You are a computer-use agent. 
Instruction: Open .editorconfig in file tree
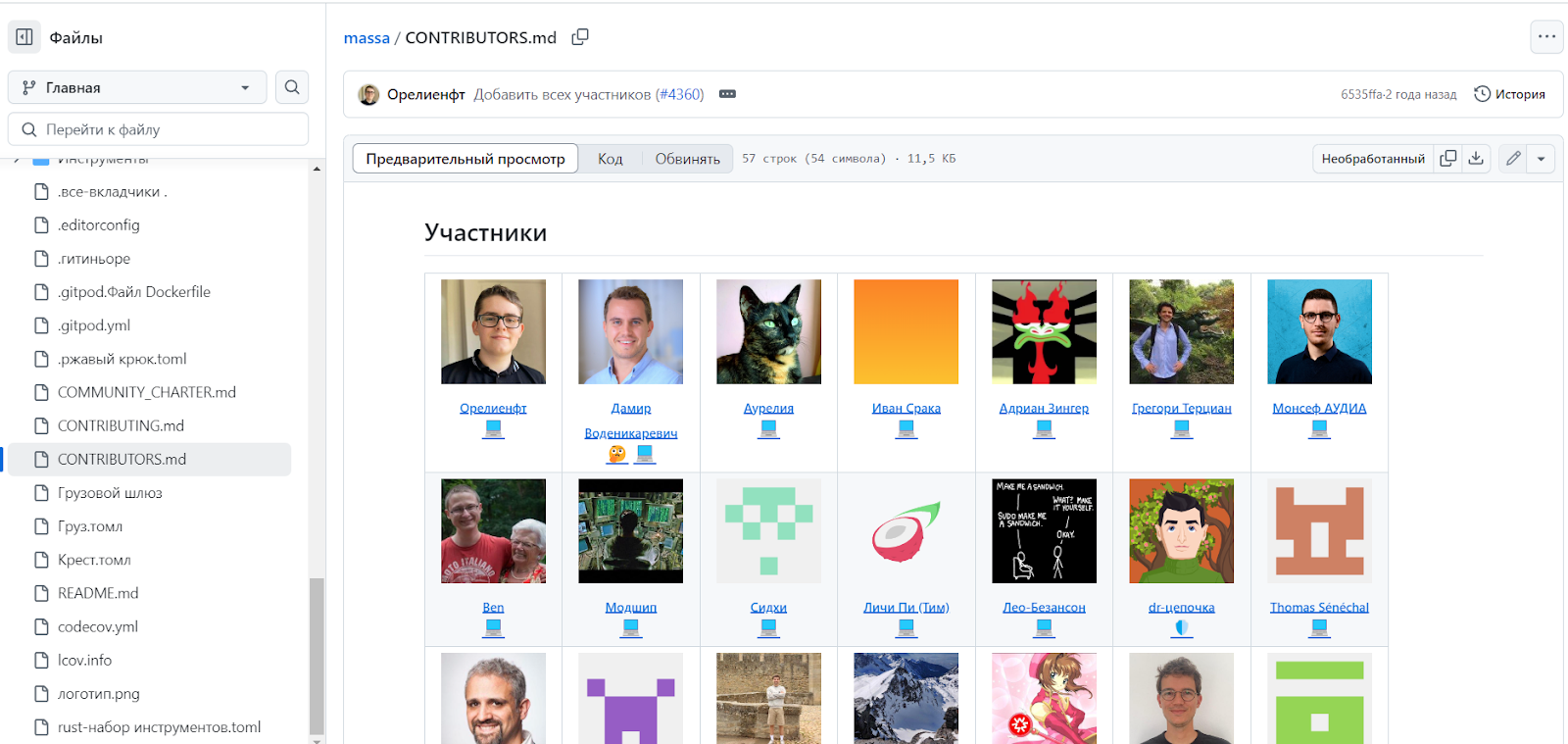tap(98, 224)
